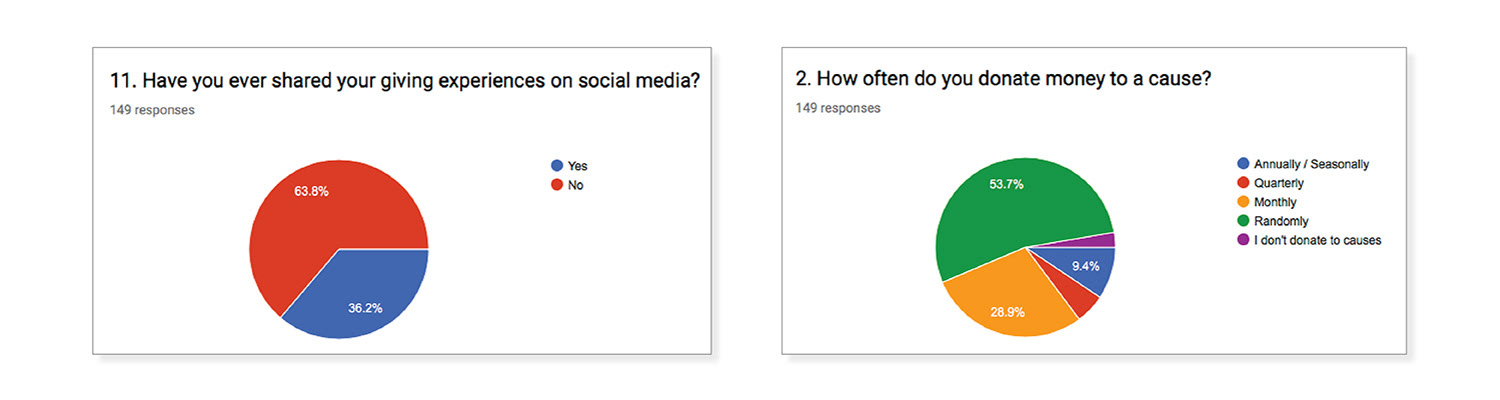Select the blue Annually / Seasonally legend dot

1243,164
